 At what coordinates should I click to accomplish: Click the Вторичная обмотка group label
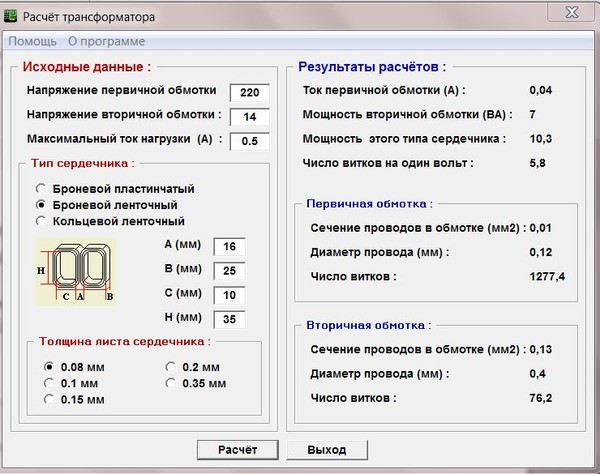pyautogui.click(x=368, y=325)
